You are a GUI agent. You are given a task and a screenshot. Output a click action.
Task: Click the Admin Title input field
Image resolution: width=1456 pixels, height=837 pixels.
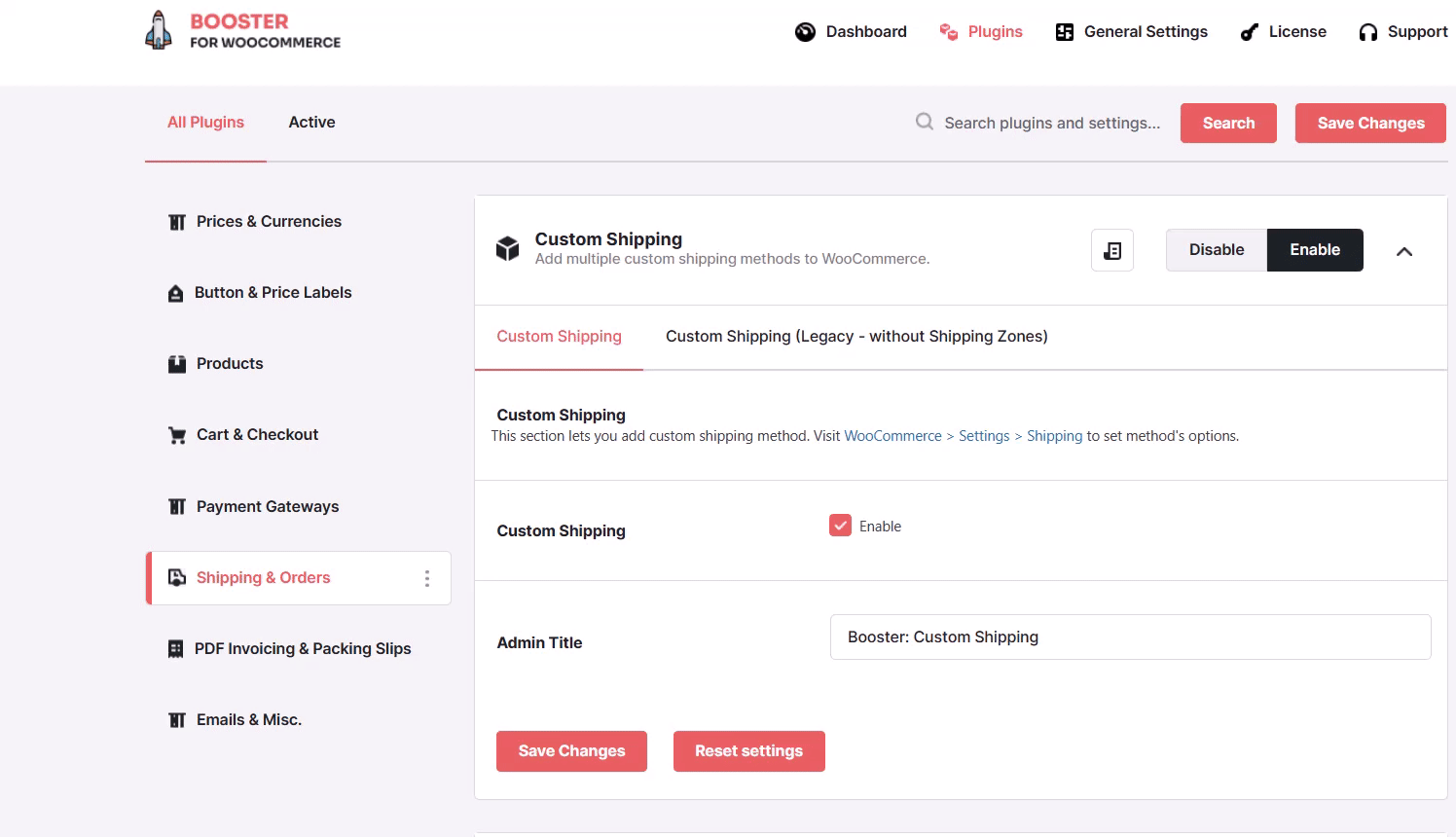pyautogui.click(x=1130, y=637)
